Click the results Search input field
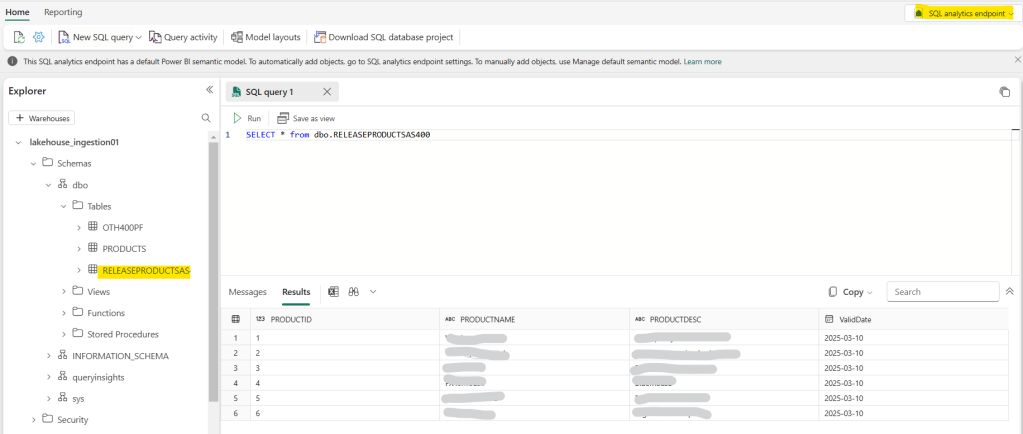The image size is (1023, 434). point(940,292)
